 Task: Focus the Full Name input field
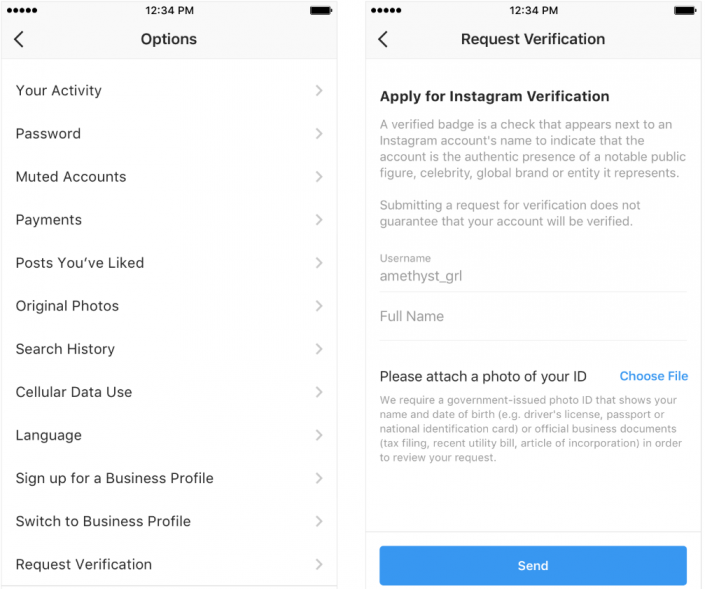point(532,317)
